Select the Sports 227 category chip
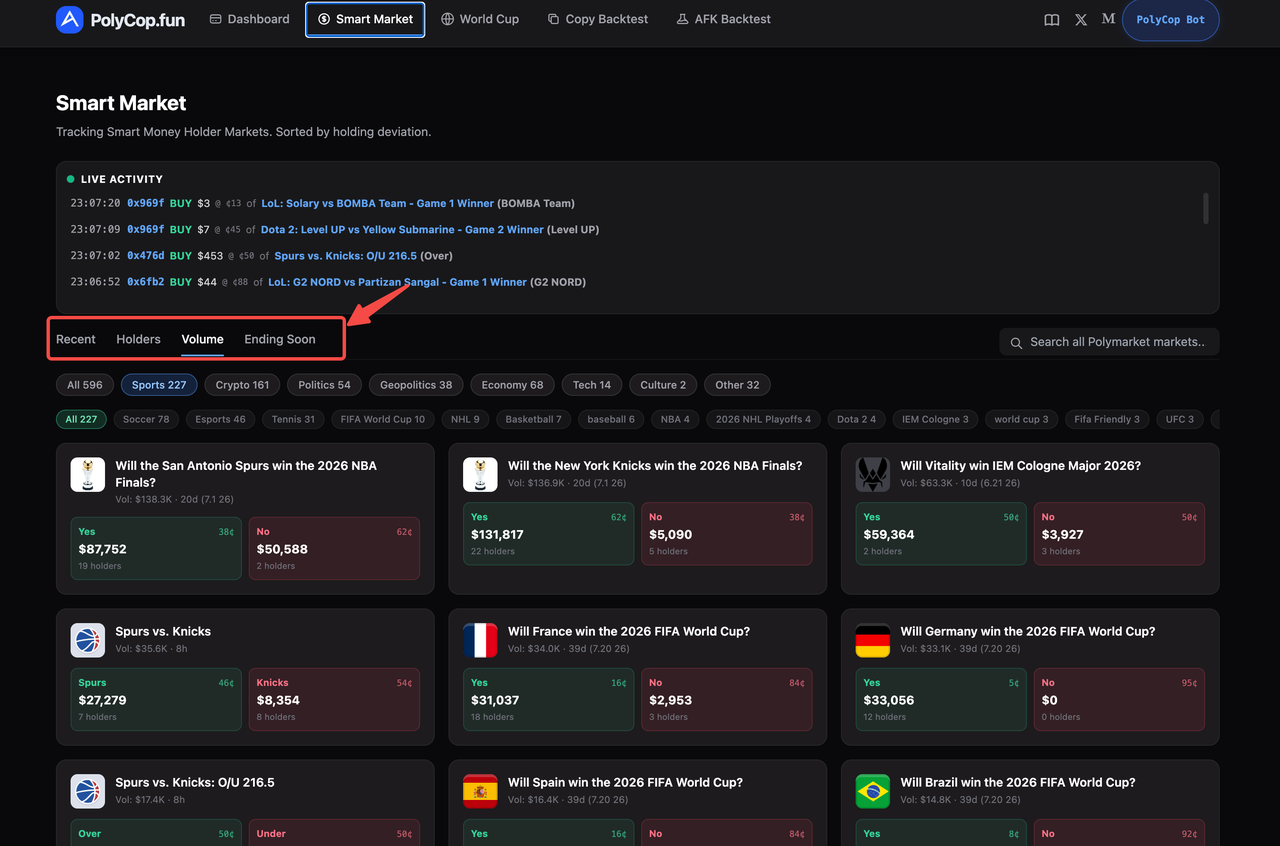Screen dimensions: 1280x846 click(x=159, y=385)
